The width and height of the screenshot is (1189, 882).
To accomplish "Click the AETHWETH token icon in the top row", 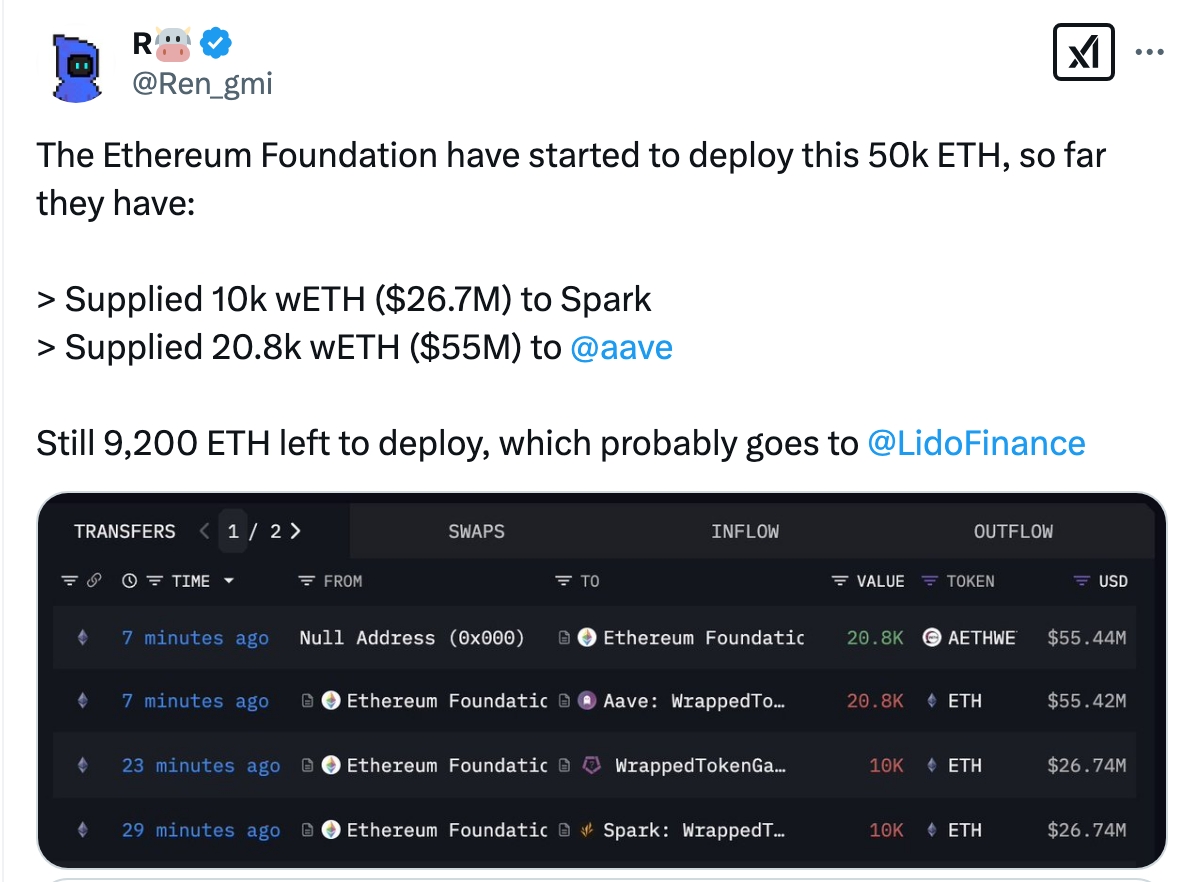I will 932,637.
